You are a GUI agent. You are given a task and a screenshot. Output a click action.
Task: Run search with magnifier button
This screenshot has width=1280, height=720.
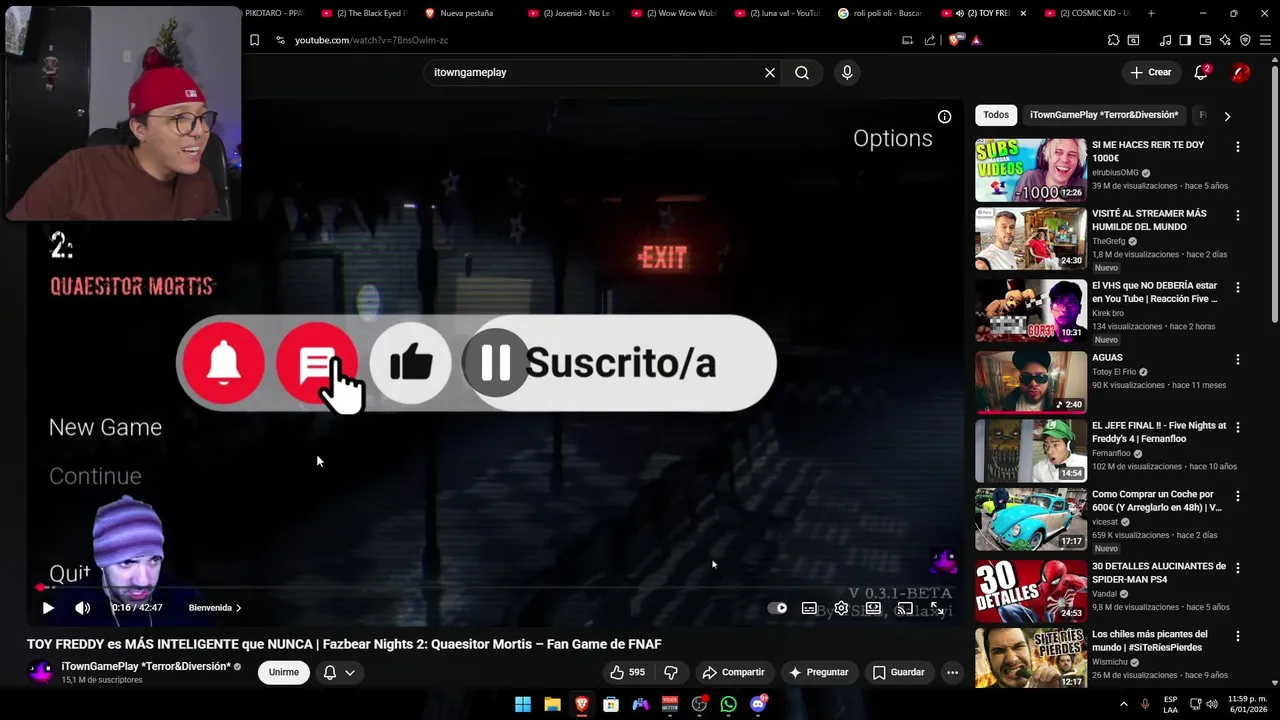point(802,72)
